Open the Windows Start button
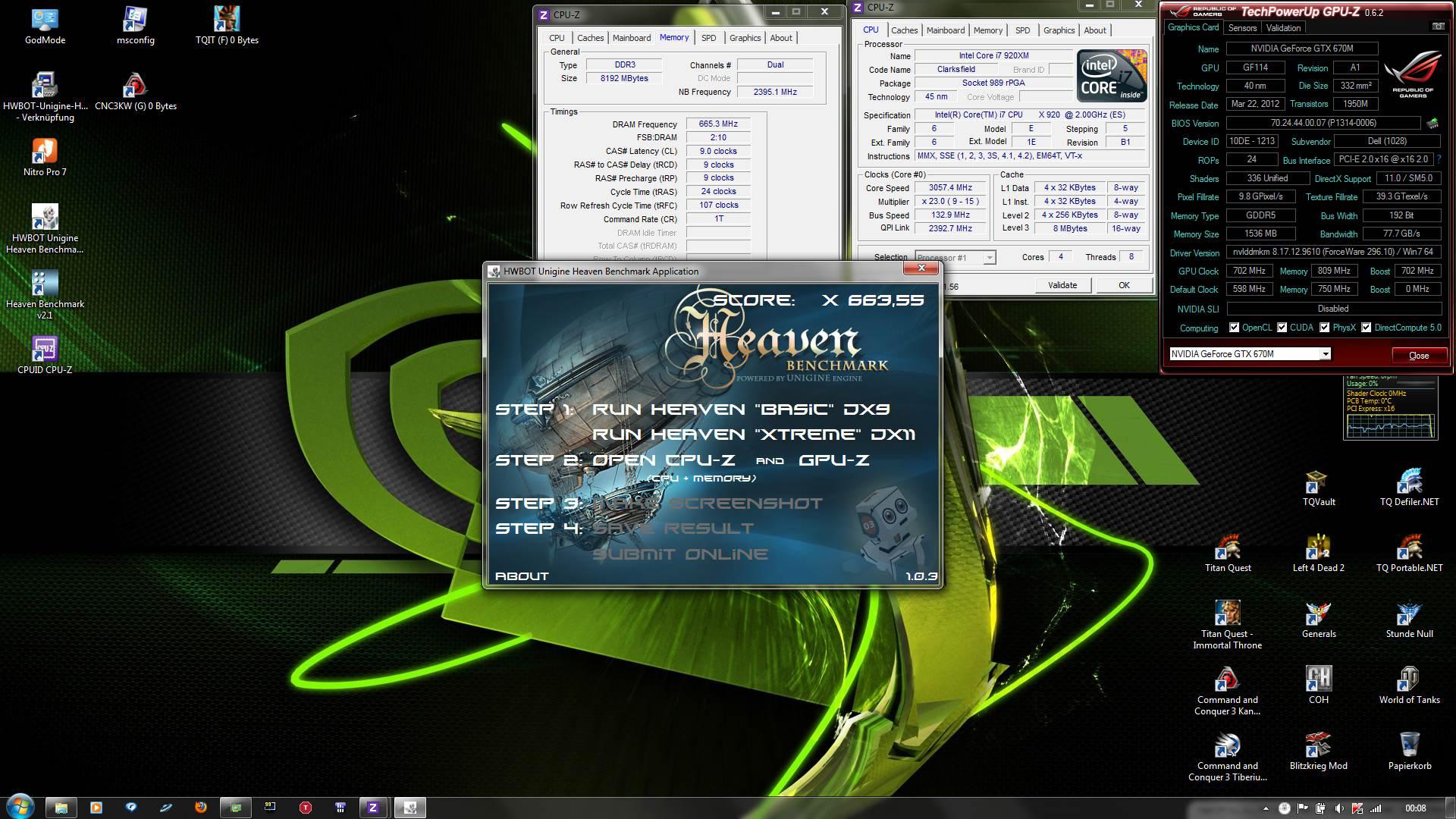Image resolution: width=1456 pixels, height=819 pixels. click(20, 806)
